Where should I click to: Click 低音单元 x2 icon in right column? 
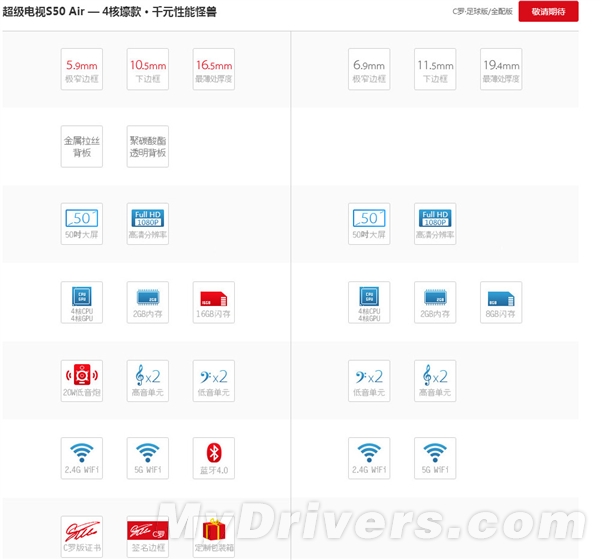(369, 381)
